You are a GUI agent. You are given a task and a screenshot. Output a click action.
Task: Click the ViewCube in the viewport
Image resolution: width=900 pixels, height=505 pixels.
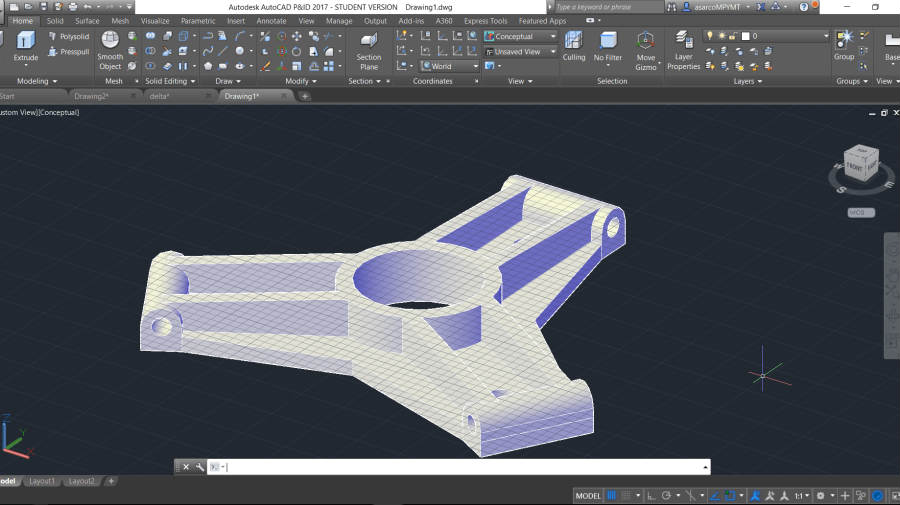coord(859,162)
